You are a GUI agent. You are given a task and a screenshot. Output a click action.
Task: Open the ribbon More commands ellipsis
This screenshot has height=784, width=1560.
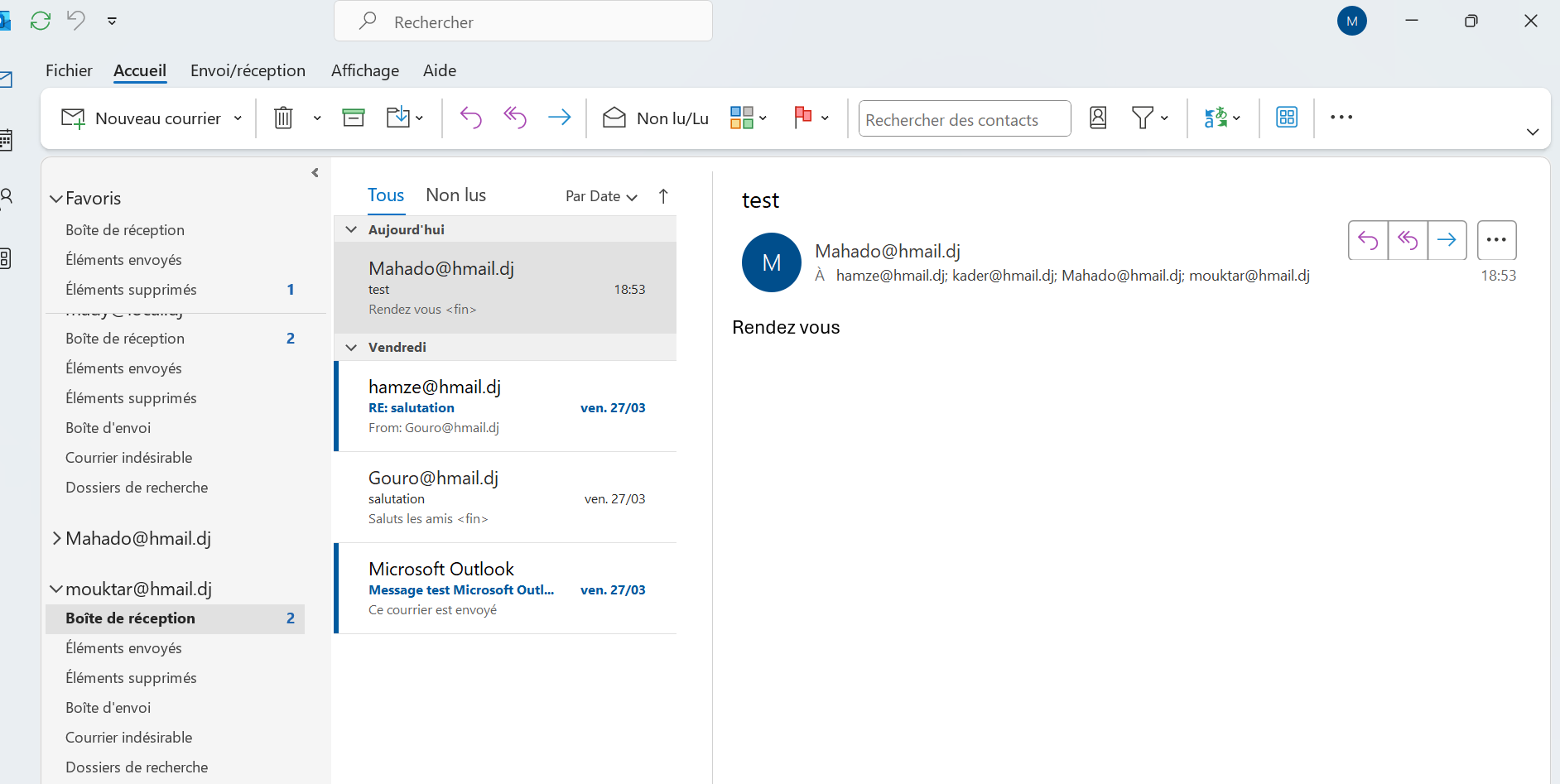point(1341,118)
